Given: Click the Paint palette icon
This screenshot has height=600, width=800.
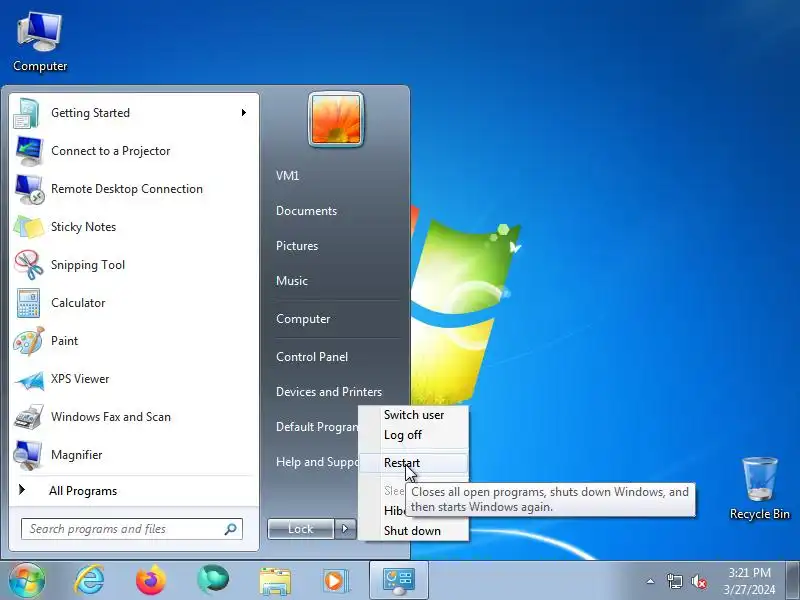Looking at the screenshot, I should coord(29,341).
